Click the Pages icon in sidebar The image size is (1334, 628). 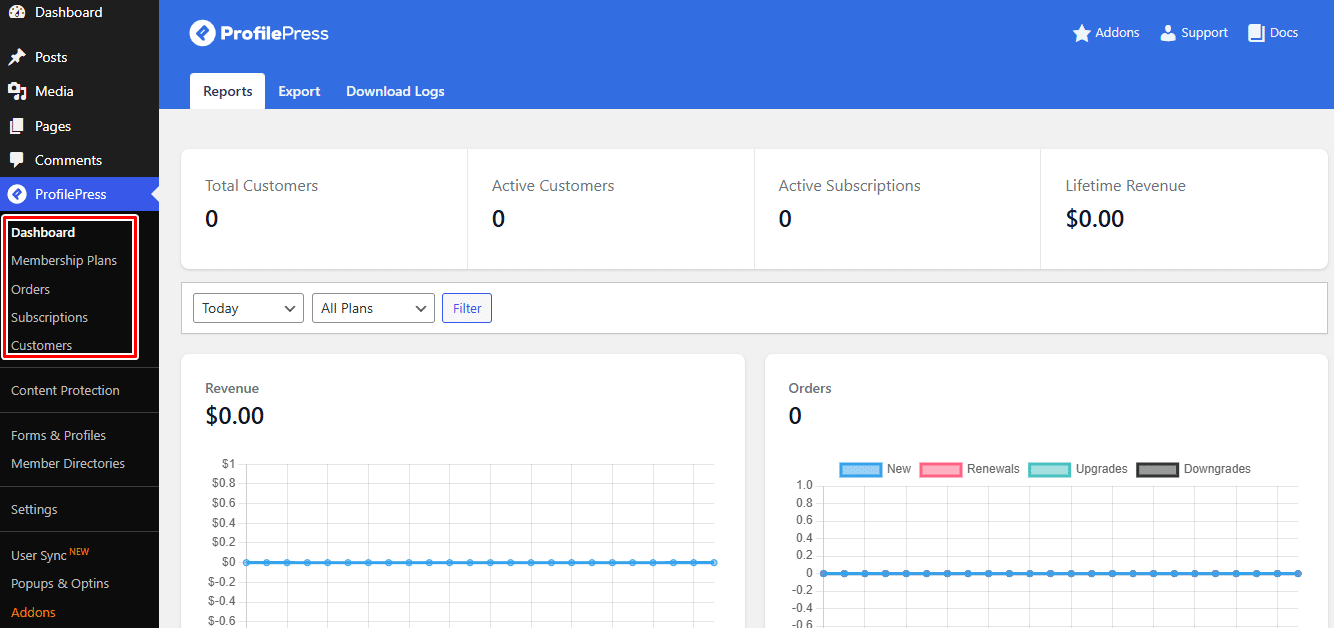click(x=17, y=126)
